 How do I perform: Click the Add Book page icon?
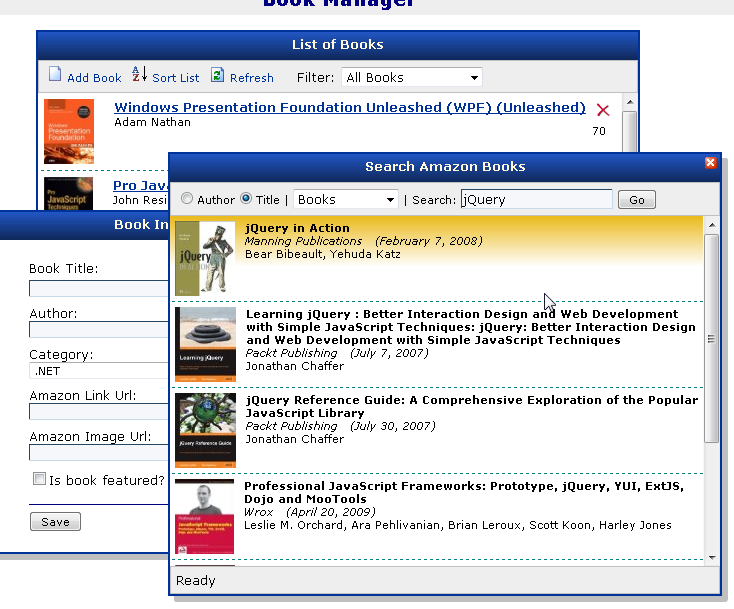pyautogui.click(x=55, y=76)
